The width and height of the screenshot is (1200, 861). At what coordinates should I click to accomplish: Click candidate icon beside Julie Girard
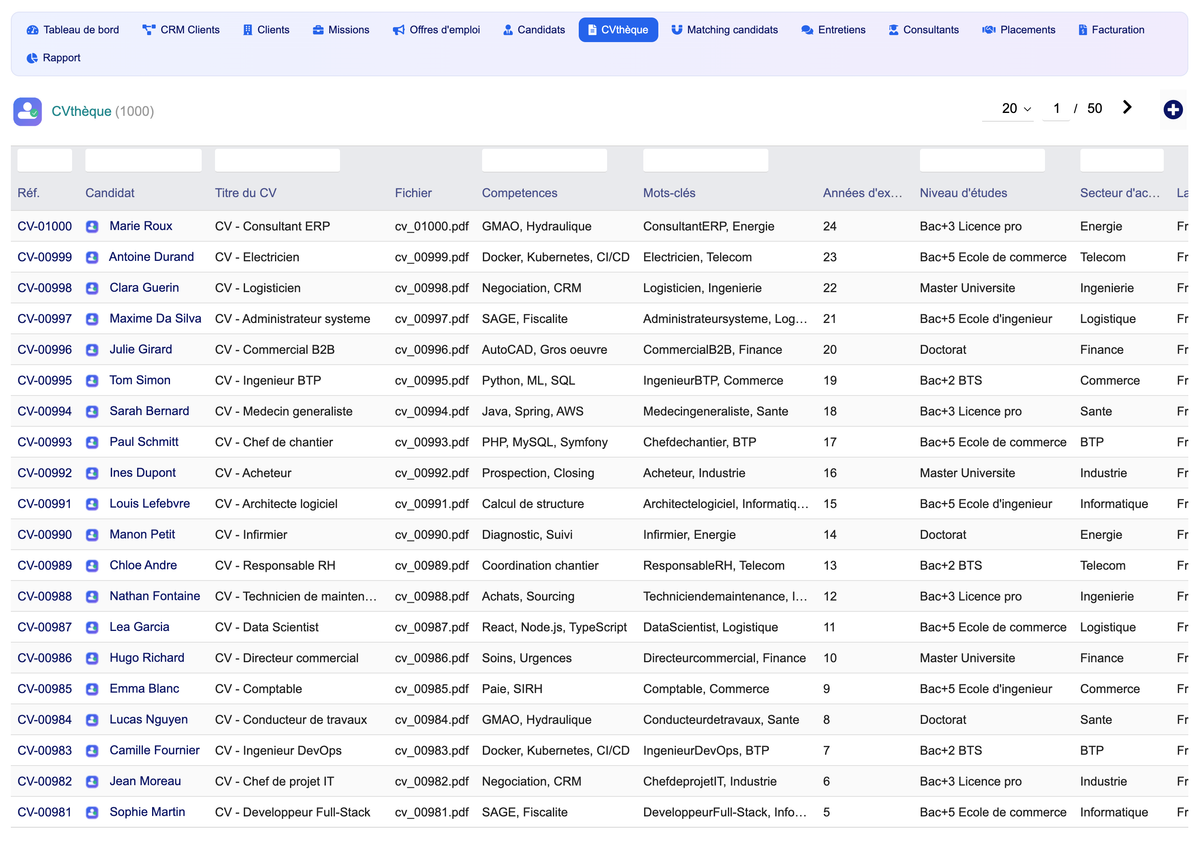(x=92, y=350)
